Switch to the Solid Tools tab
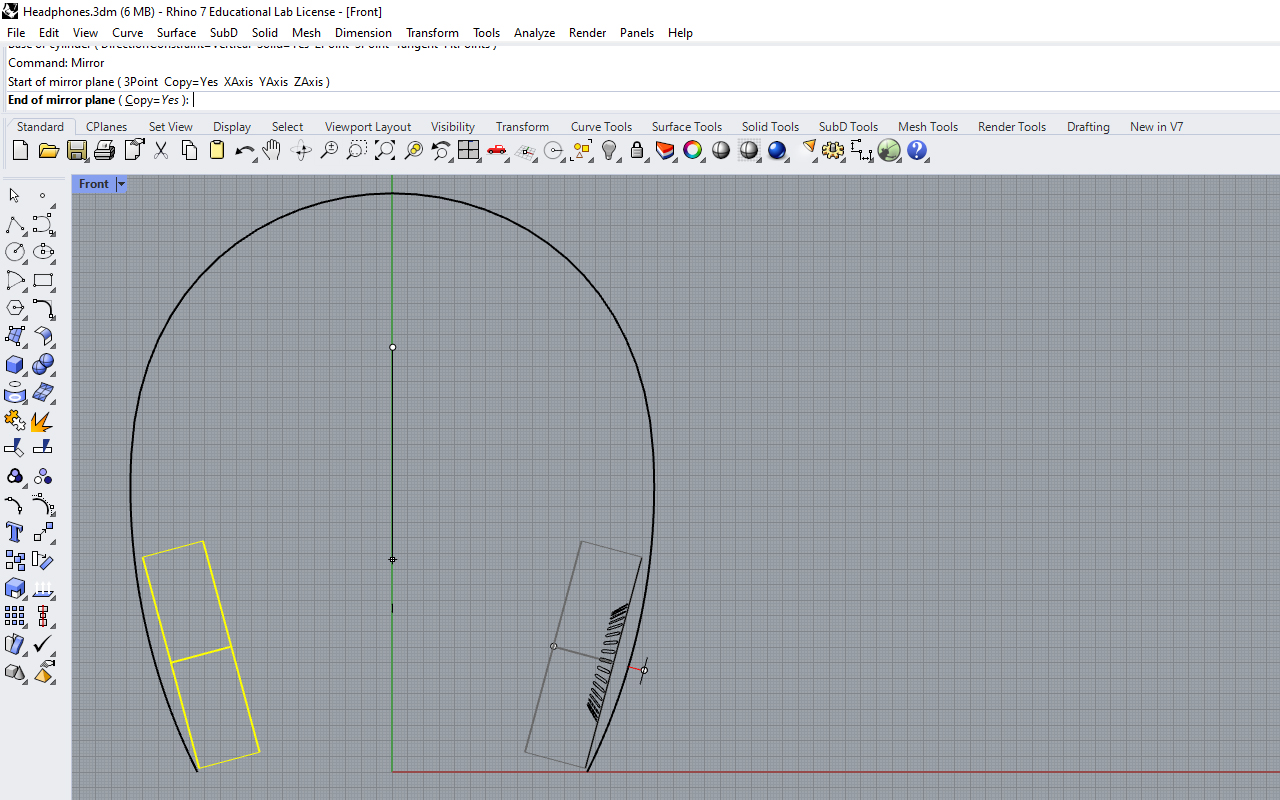 [770, 127]
